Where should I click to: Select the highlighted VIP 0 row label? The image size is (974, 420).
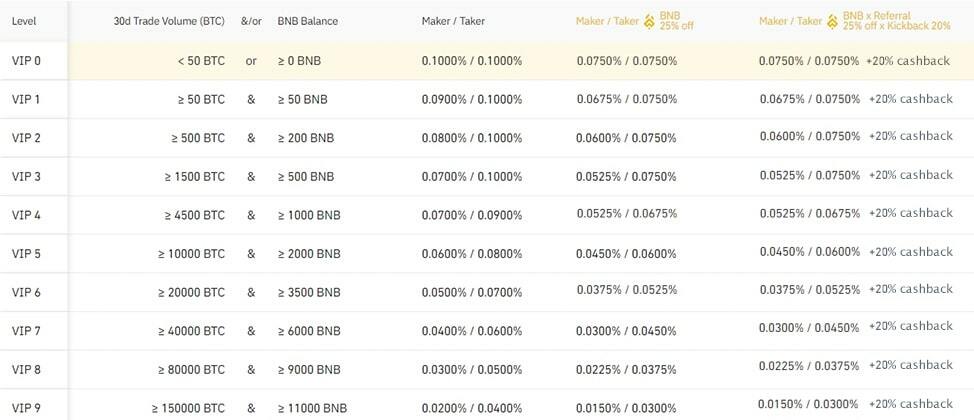[x=26, y=61]
